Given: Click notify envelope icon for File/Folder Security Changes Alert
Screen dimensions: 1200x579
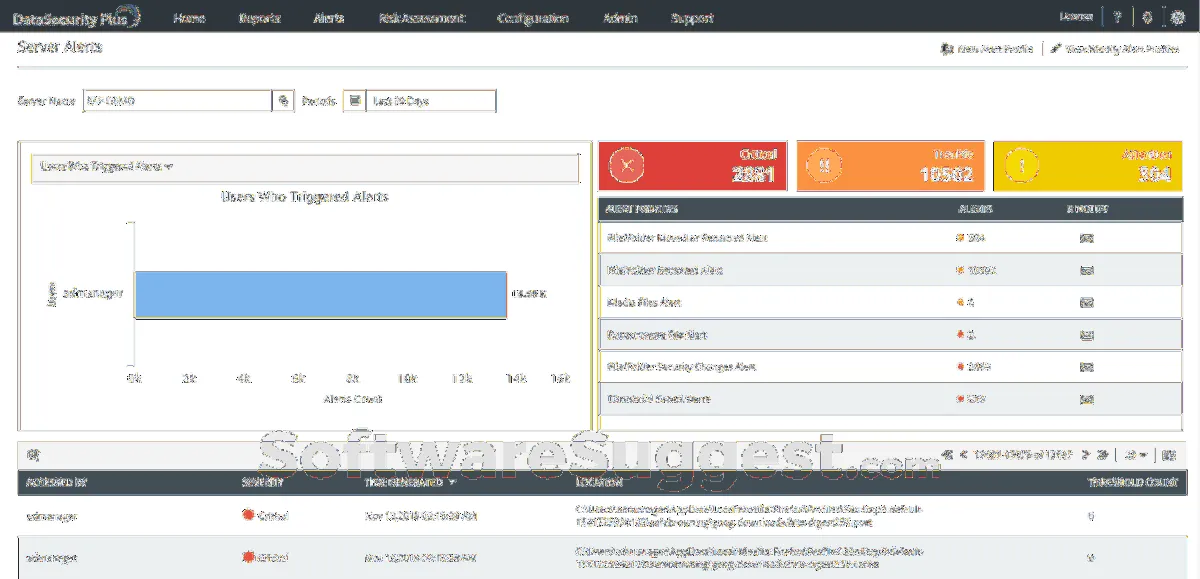Looking at the screenshot, I should [x=1086, y=367].
